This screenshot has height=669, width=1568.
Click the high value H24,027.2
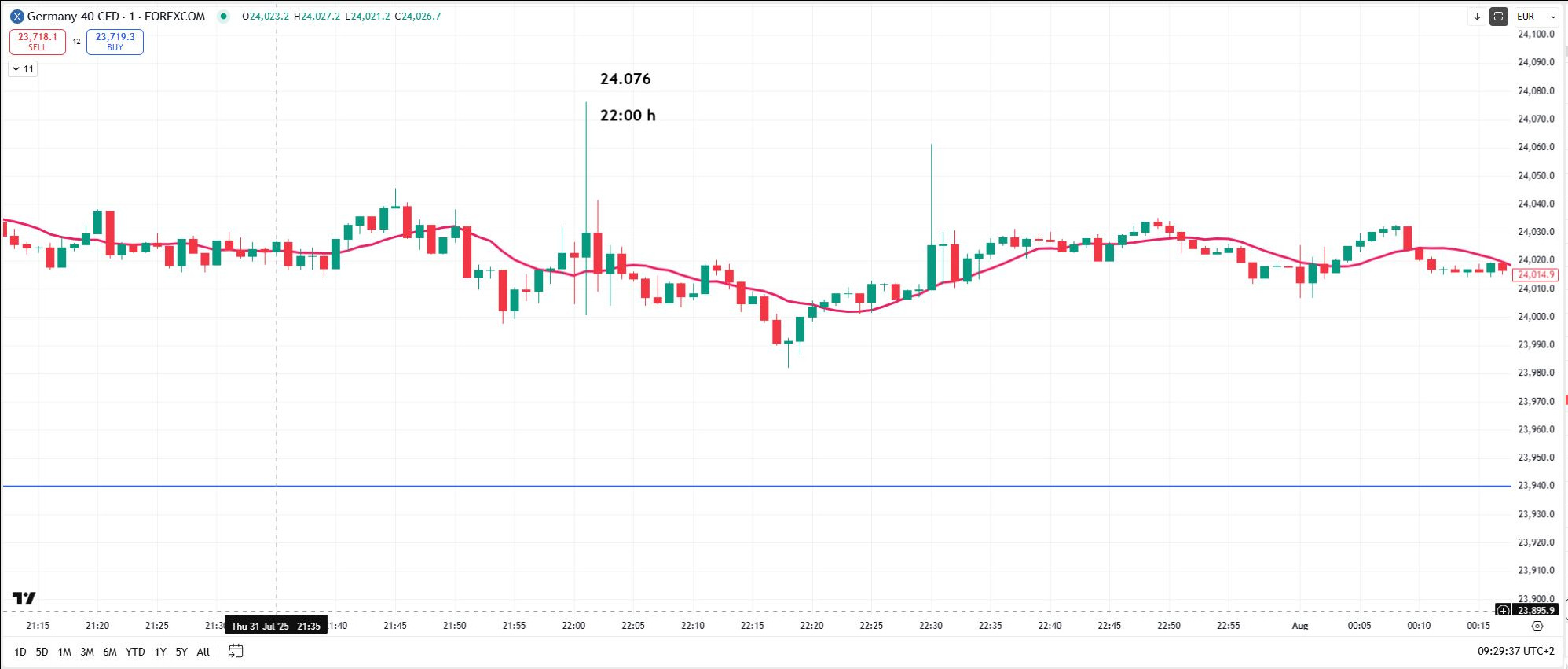click(x=317, y=16)
